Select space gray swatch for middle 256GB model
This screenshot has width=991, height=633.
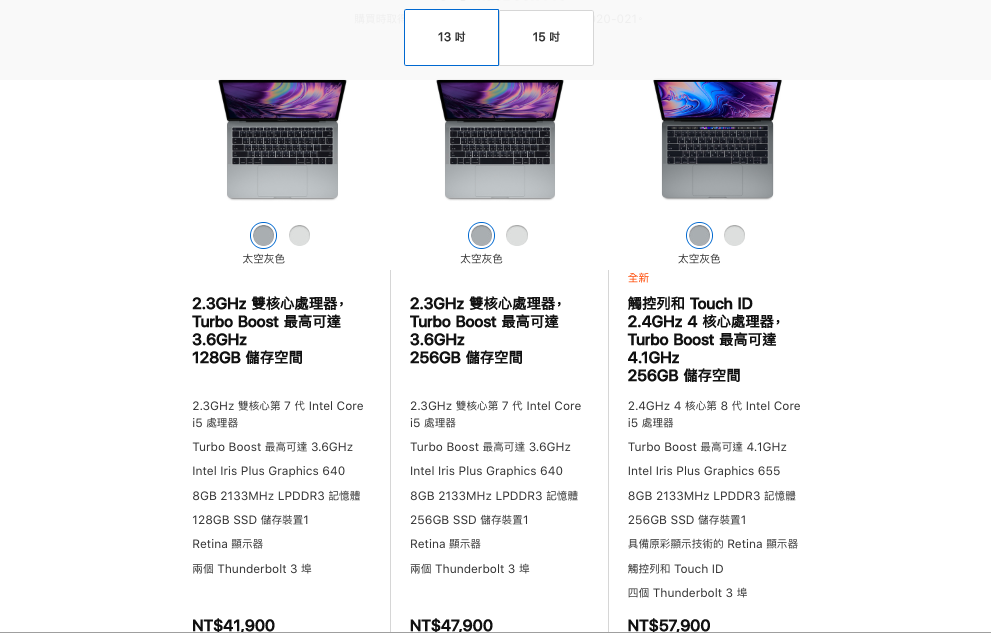point(482,236)
